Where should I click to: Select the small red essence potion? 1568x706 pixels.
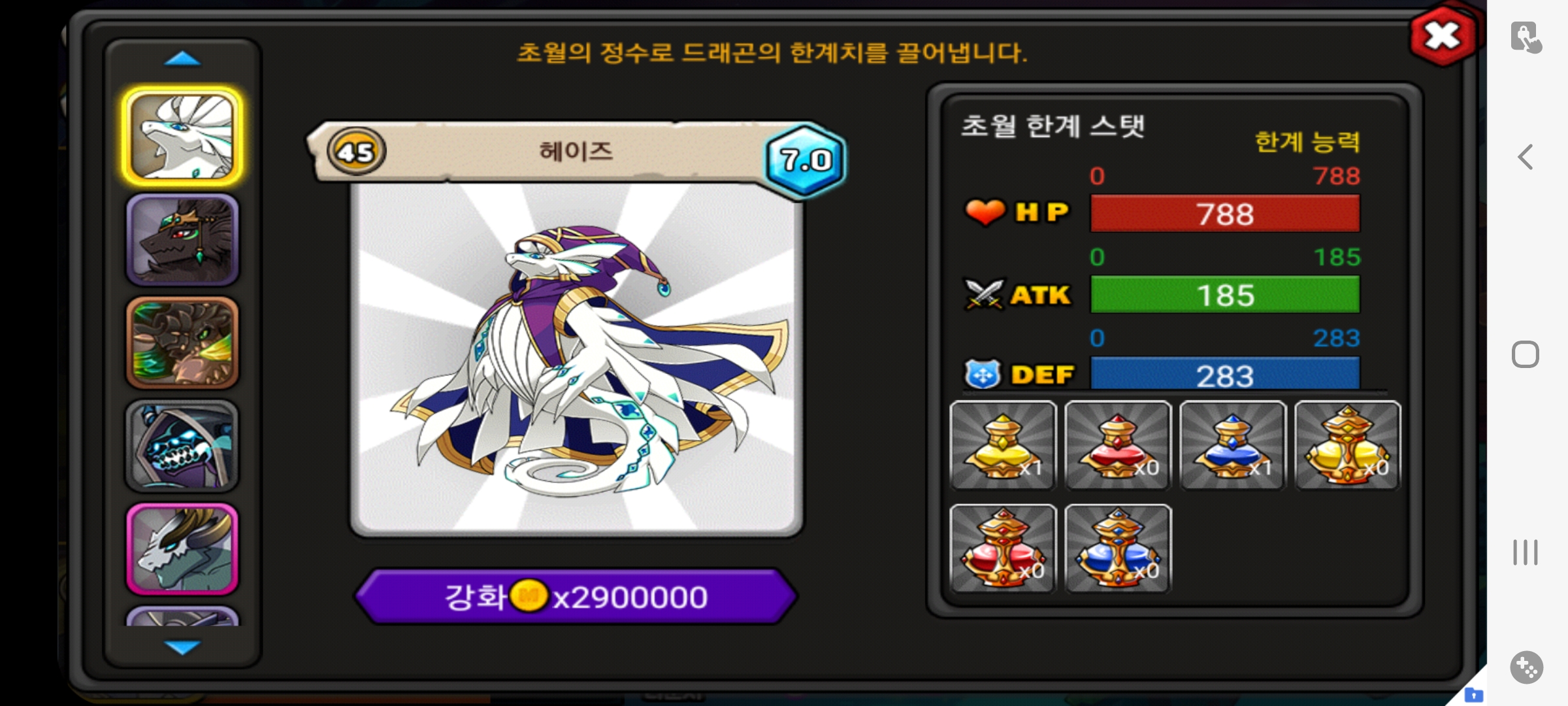coord(1118,445)
